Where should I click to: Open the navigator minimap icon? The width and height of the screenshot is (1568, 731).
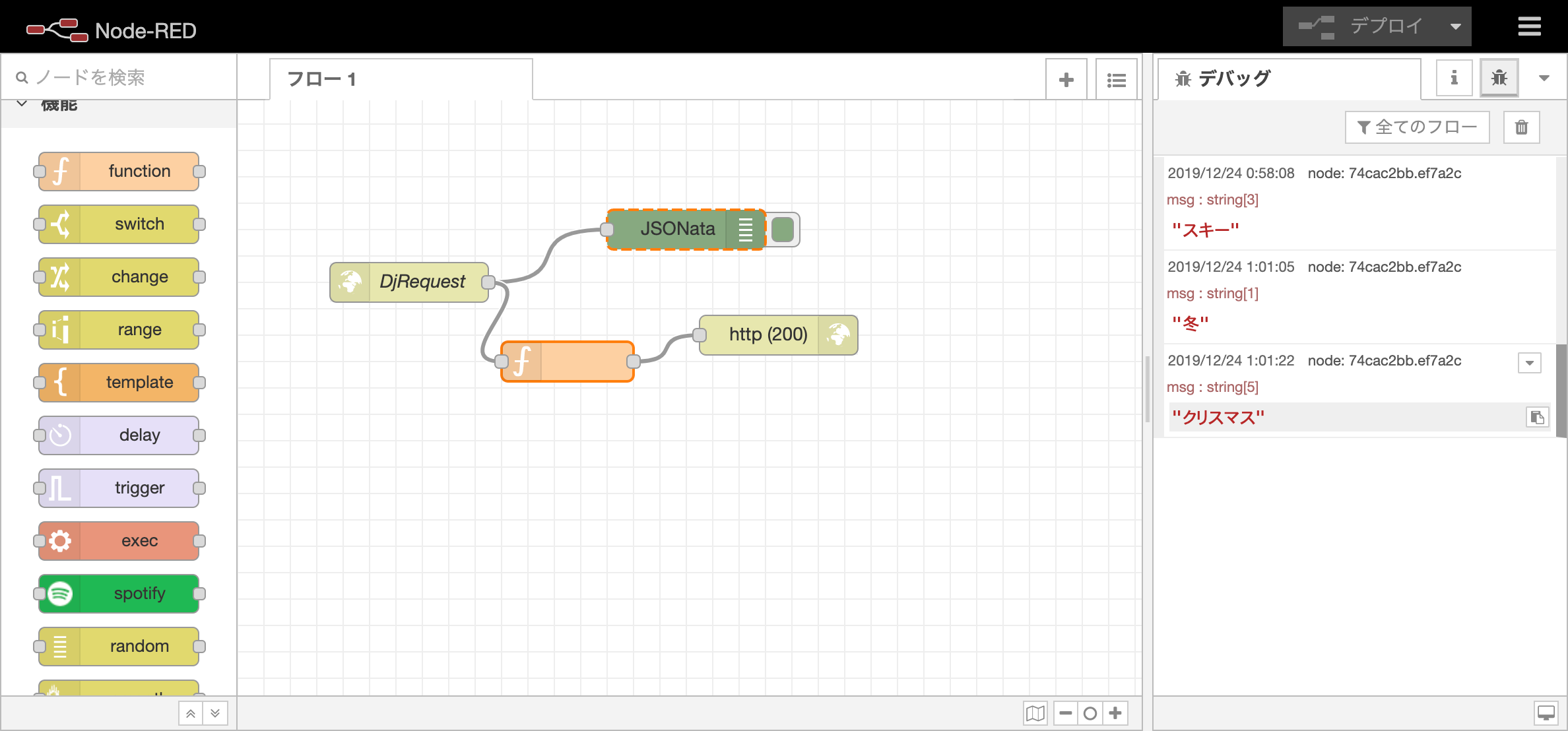click(x=1035, y=713)
